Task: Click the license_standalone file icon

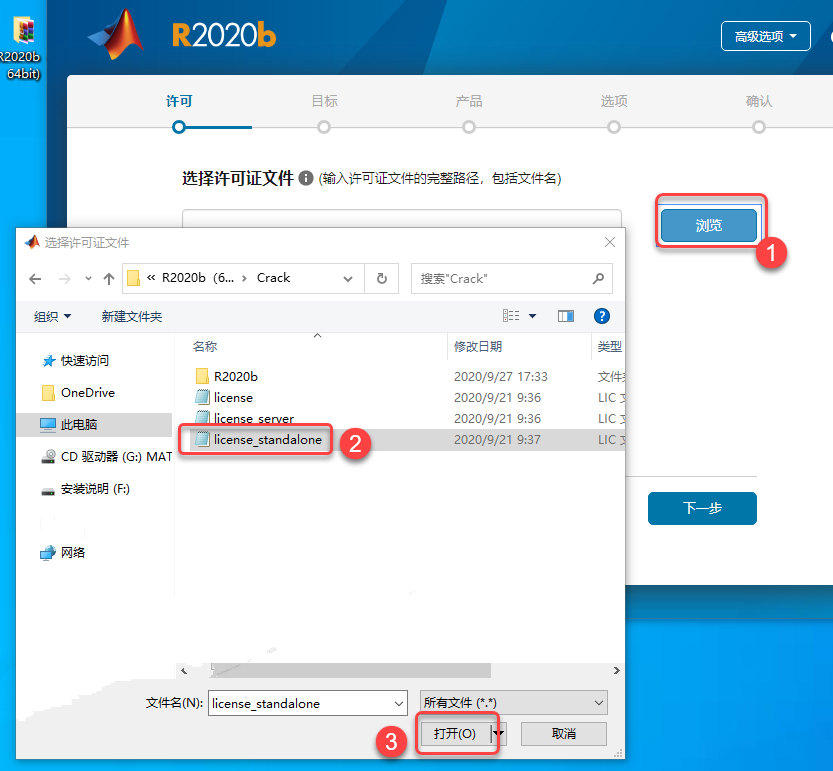Action: pos(202,439)
